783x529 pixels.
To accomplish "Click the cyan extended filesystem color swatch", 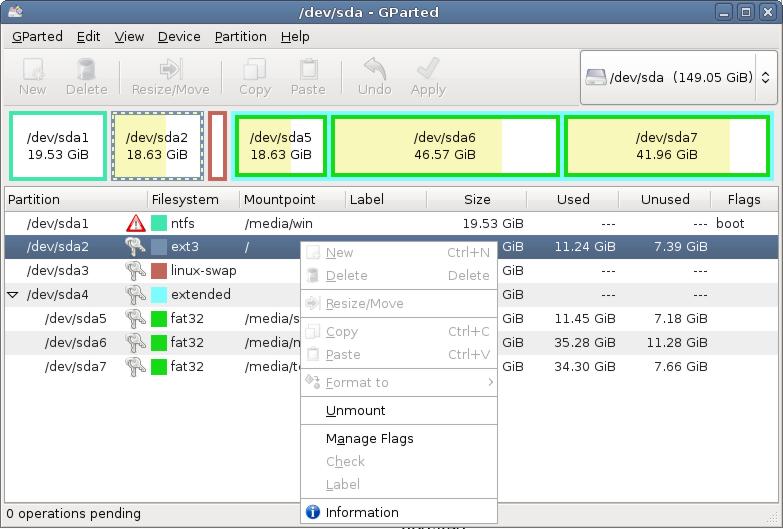I will [159, 294].
